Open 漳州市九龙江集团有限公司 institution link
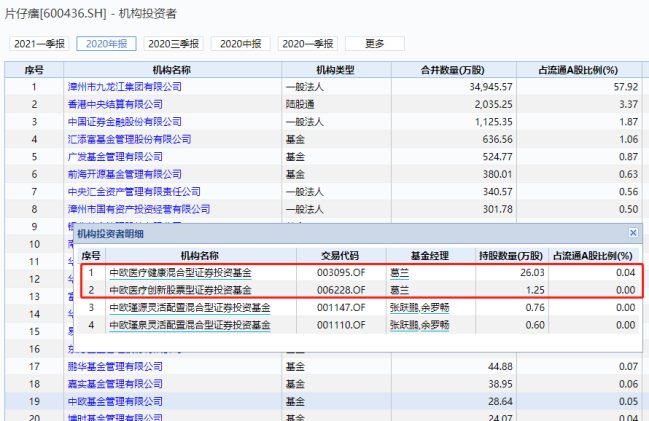The image size is (649, 421). [x=124, y=87]
